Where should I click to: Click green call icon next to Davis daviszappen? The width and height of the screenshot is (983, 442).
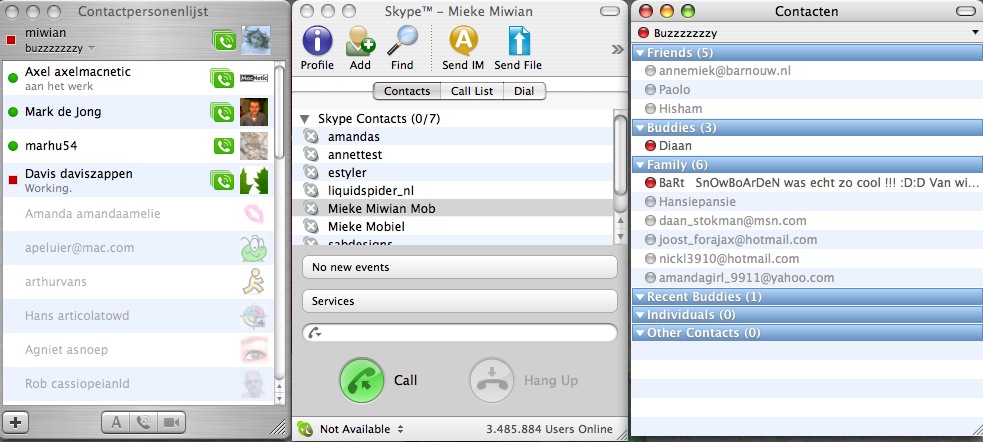tap(222, 180)
